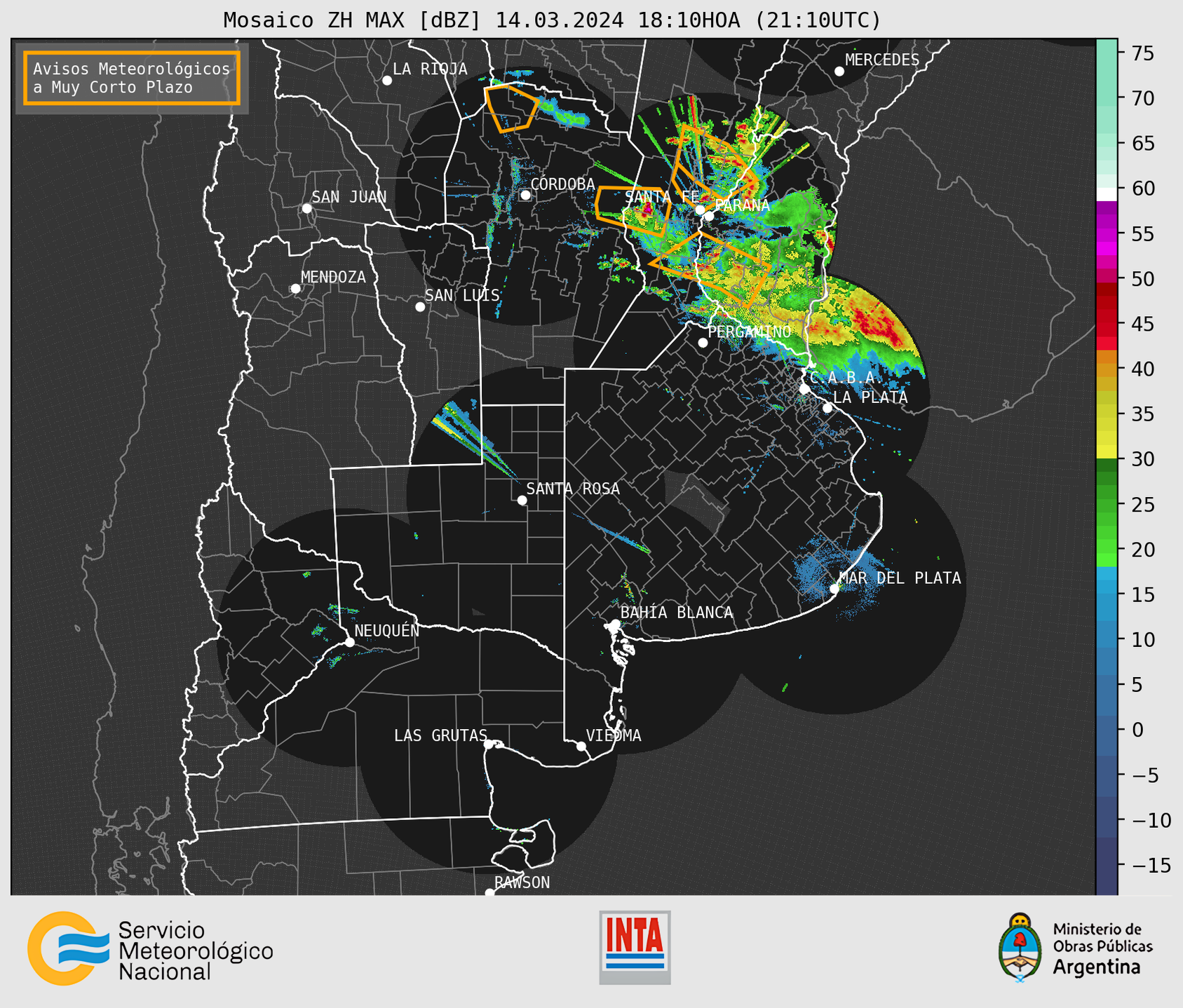Screen dimensions: 1183x1008
Task: Click the 45 dBZ red band on scale
Action: (x=1107, y=324)
